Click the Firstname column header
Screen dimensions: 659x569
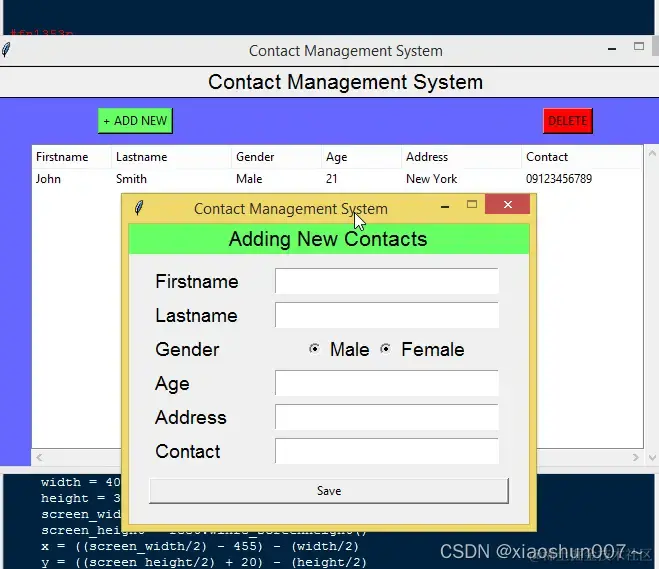pyautogui.click(x=71, y=157)
